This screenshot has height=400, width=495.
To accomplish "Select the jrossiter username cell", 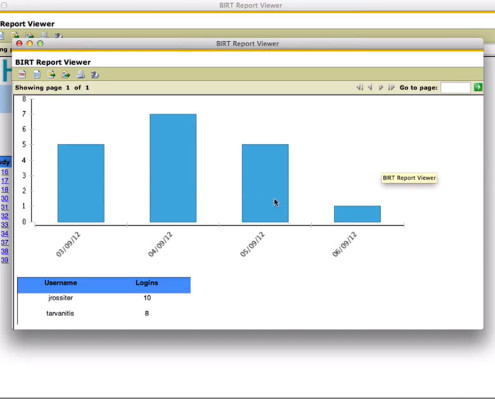I will [x=61, y=298].
